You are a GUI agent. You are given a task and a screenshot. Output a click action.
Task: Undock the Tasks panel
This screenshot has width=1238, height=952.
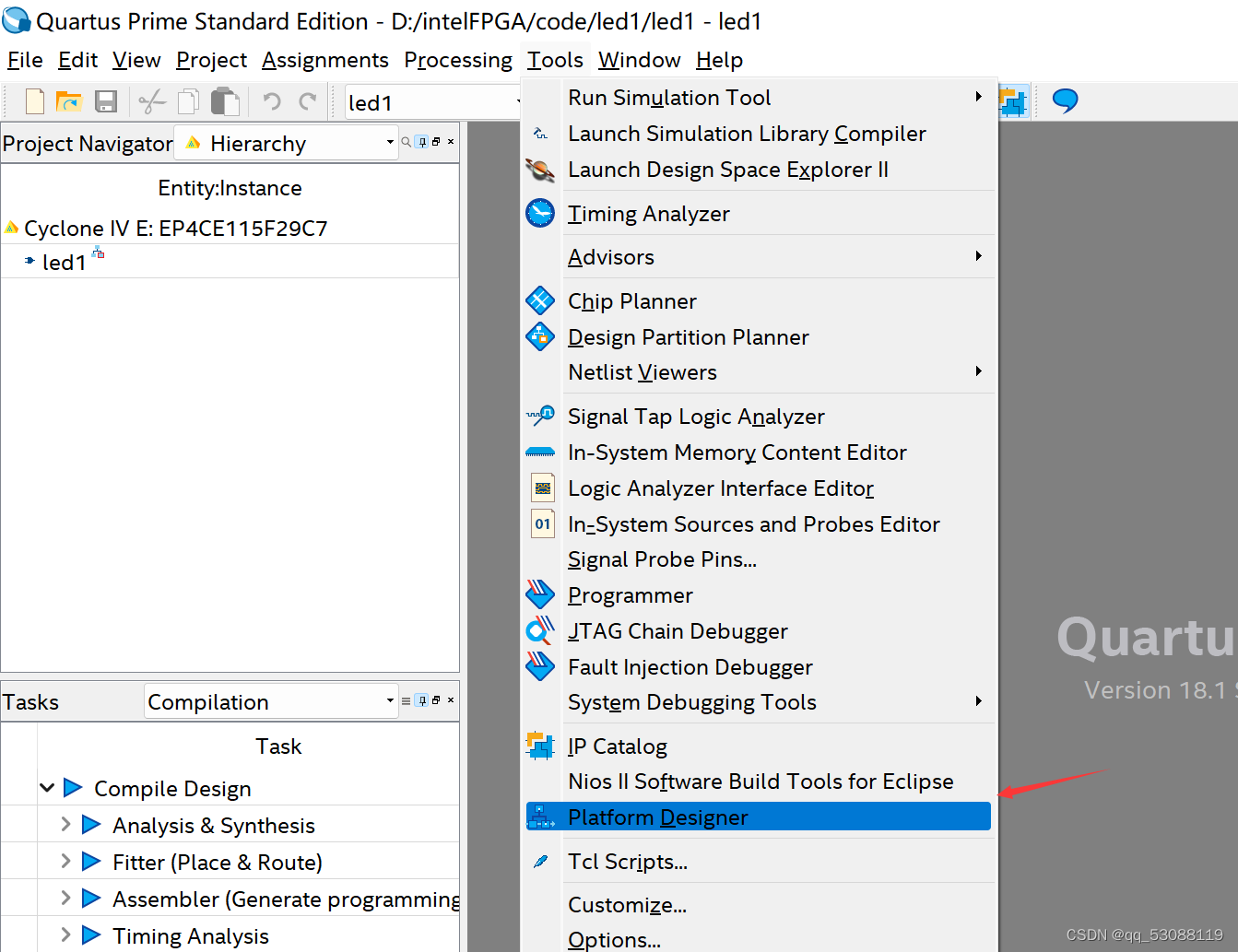pyautogui.click(x=436, y=700)
